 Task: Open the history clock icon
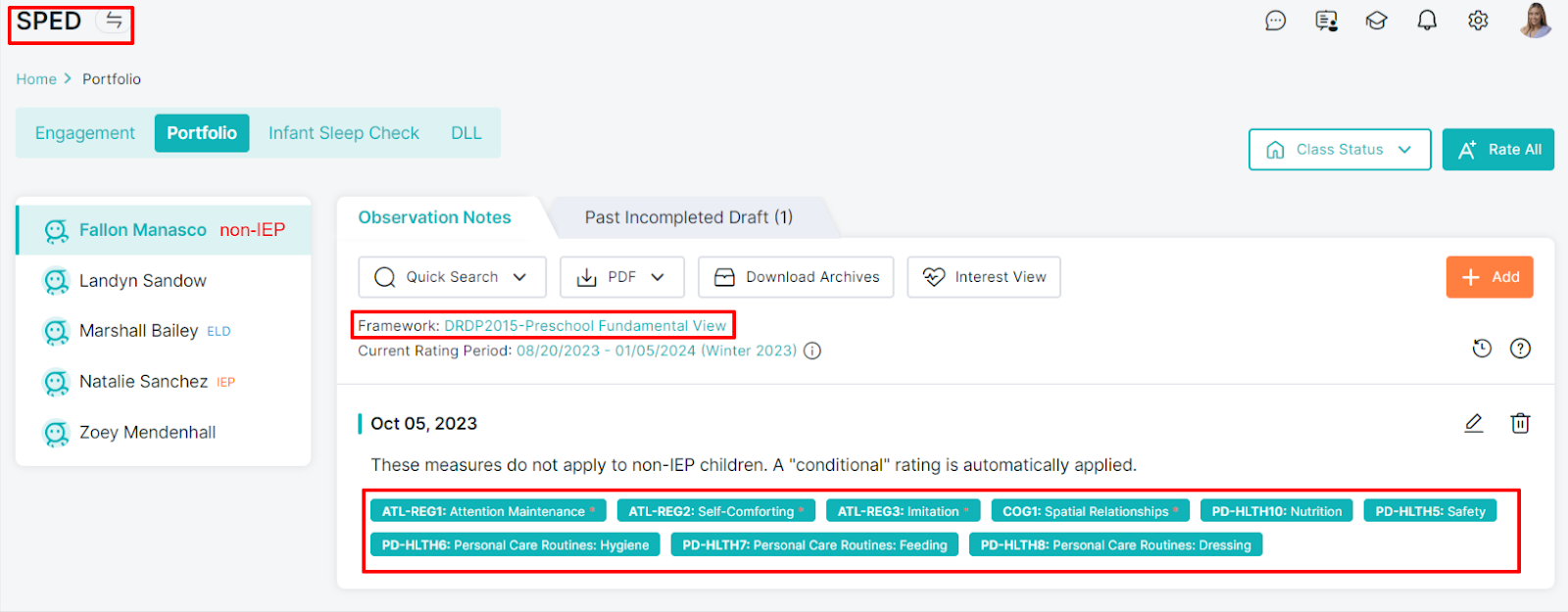point(1482,349)
